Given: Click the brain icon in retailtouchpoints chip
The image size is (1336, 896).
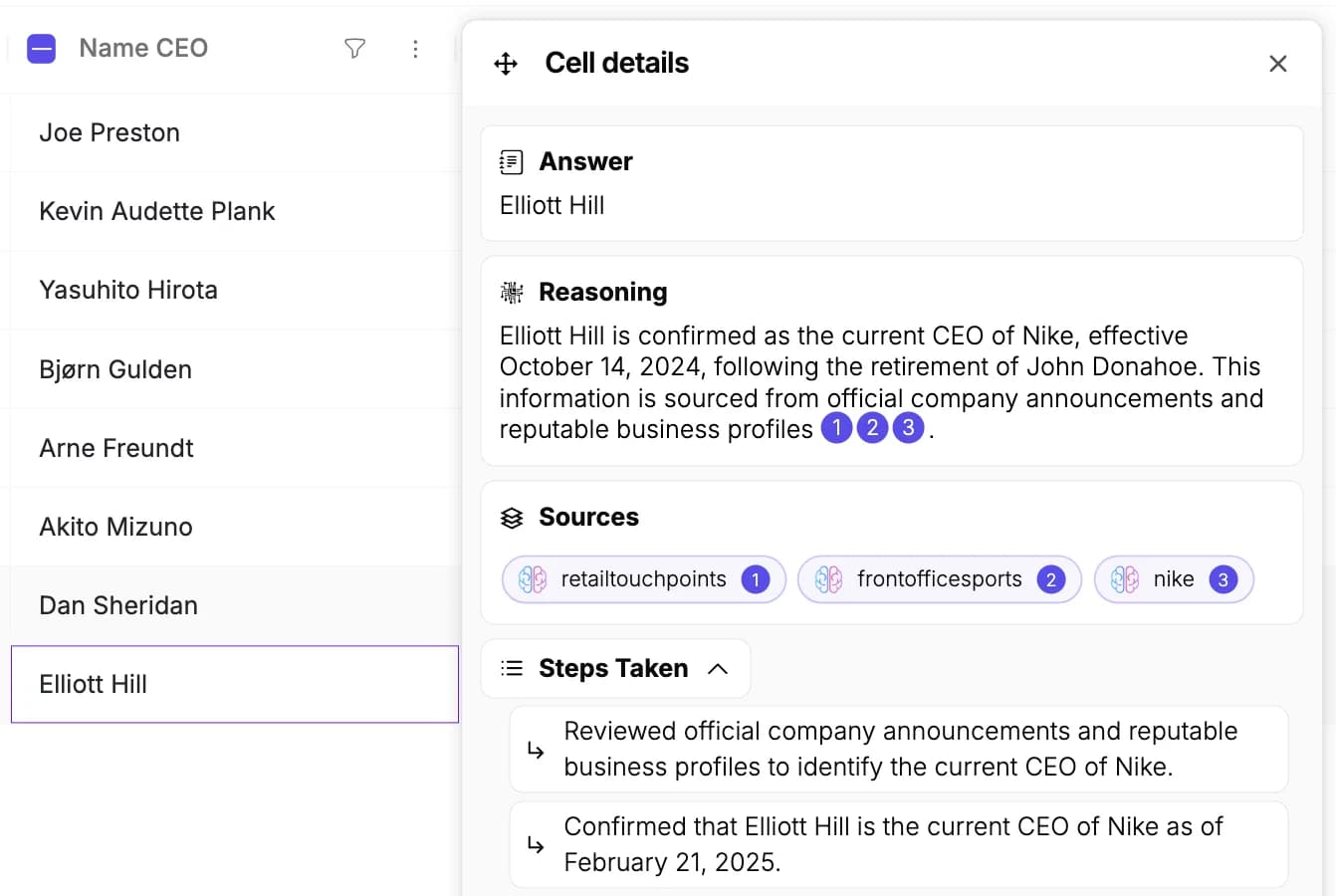Looking at the screenshot, I should [x=533, y=579].
